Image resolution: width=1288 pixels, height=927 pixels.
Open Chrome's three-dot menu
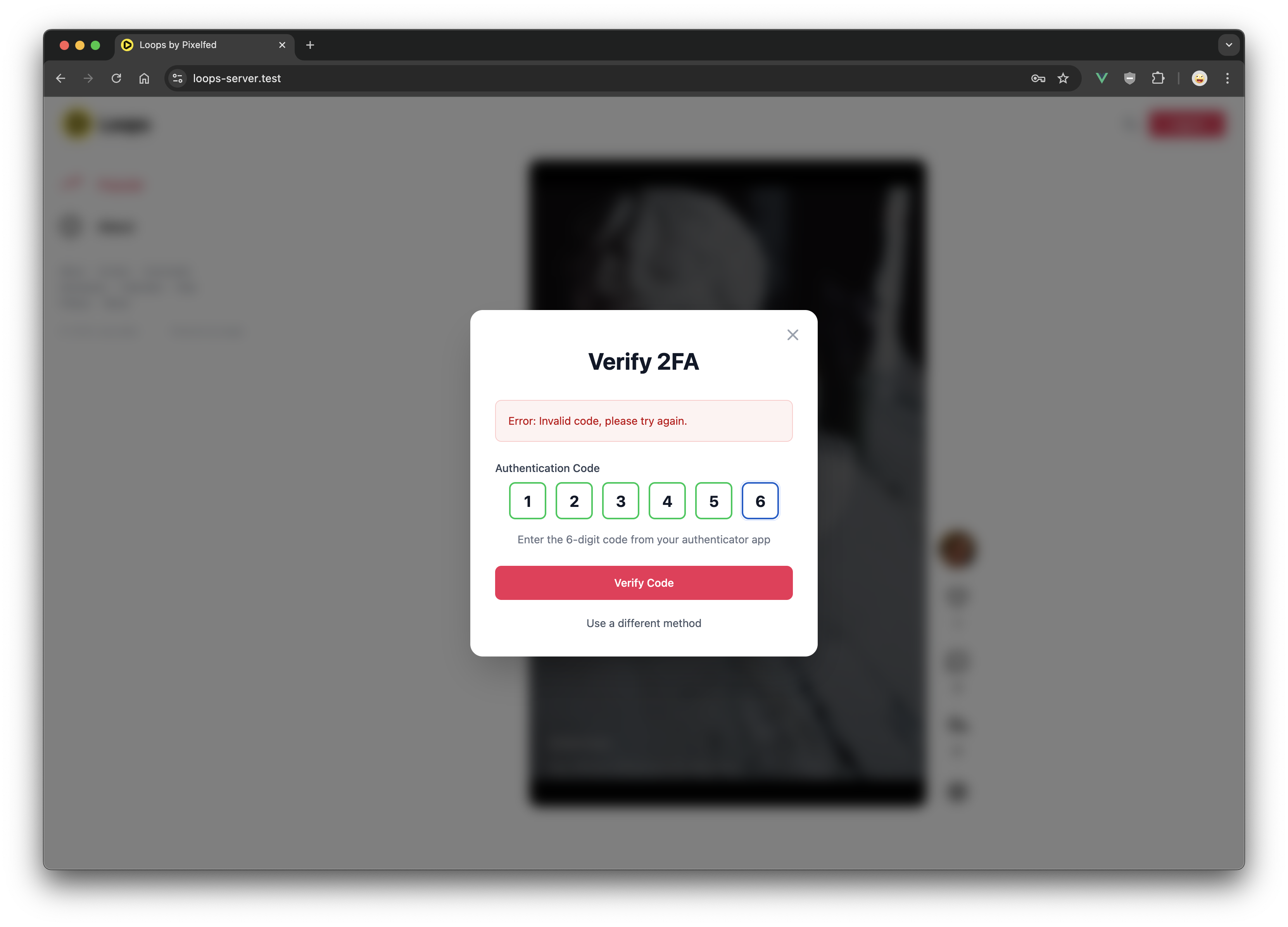pyautogui.click(x=1227, y=78)
